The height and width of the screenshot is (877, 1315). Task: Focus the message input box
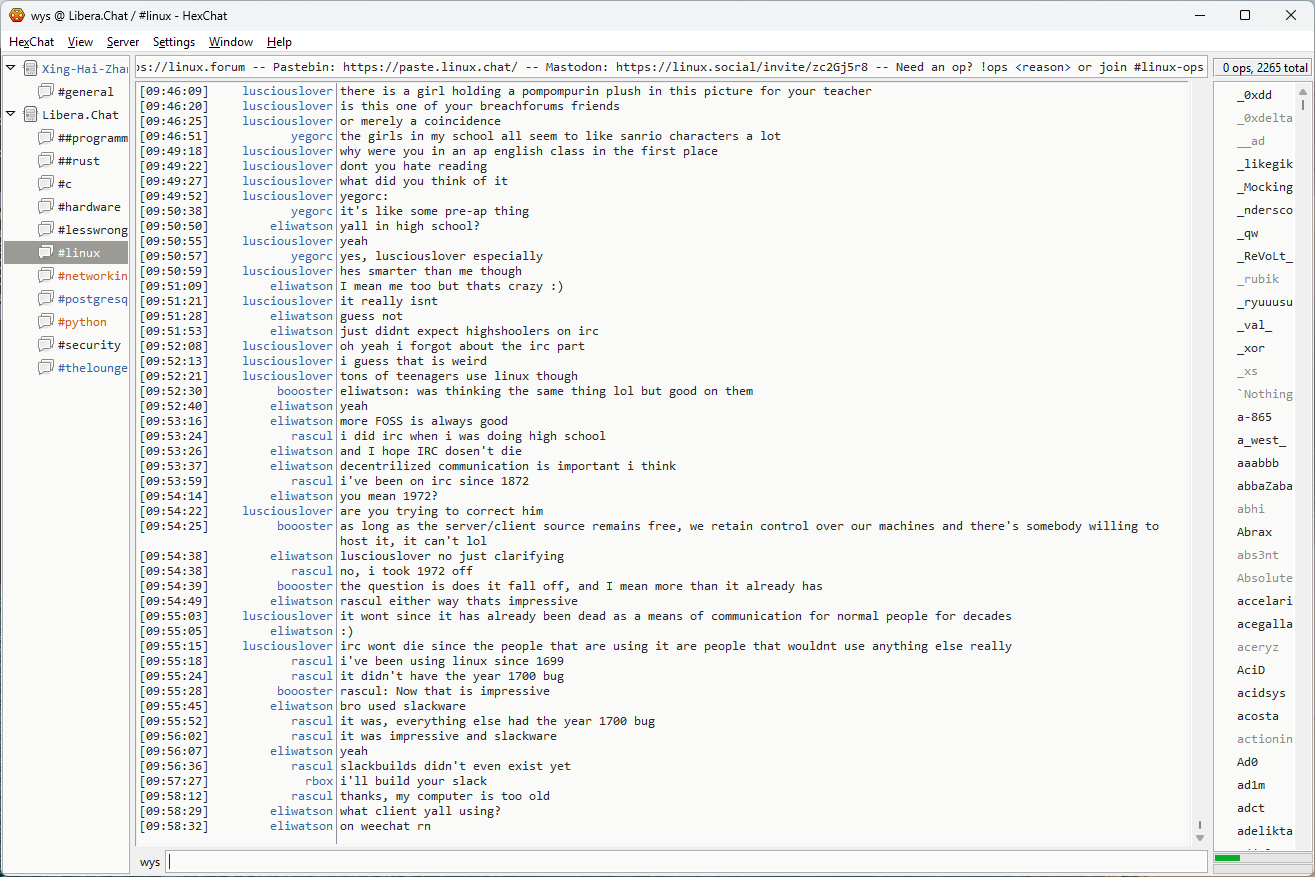(686, 862)
